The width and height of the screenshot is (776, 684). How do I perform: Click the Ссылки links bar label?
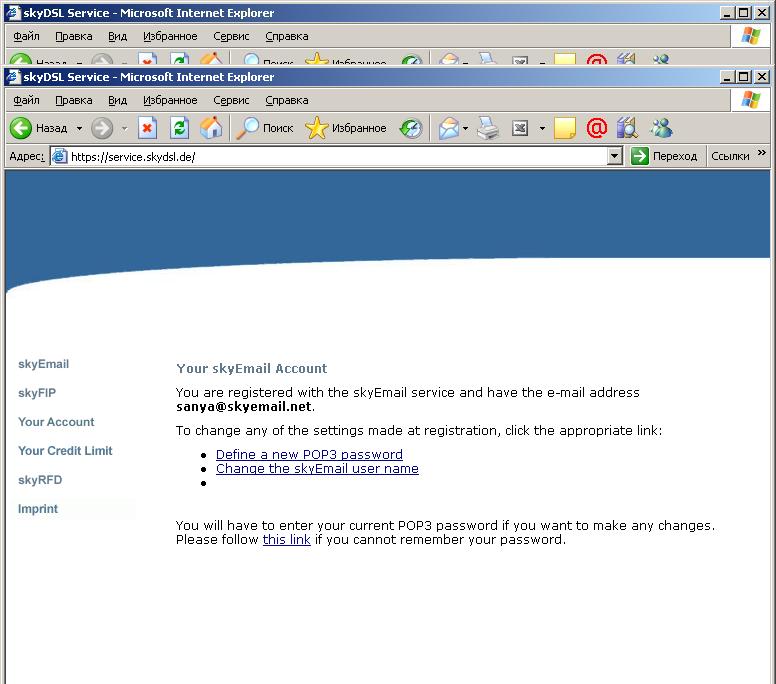tap(730, 156)
